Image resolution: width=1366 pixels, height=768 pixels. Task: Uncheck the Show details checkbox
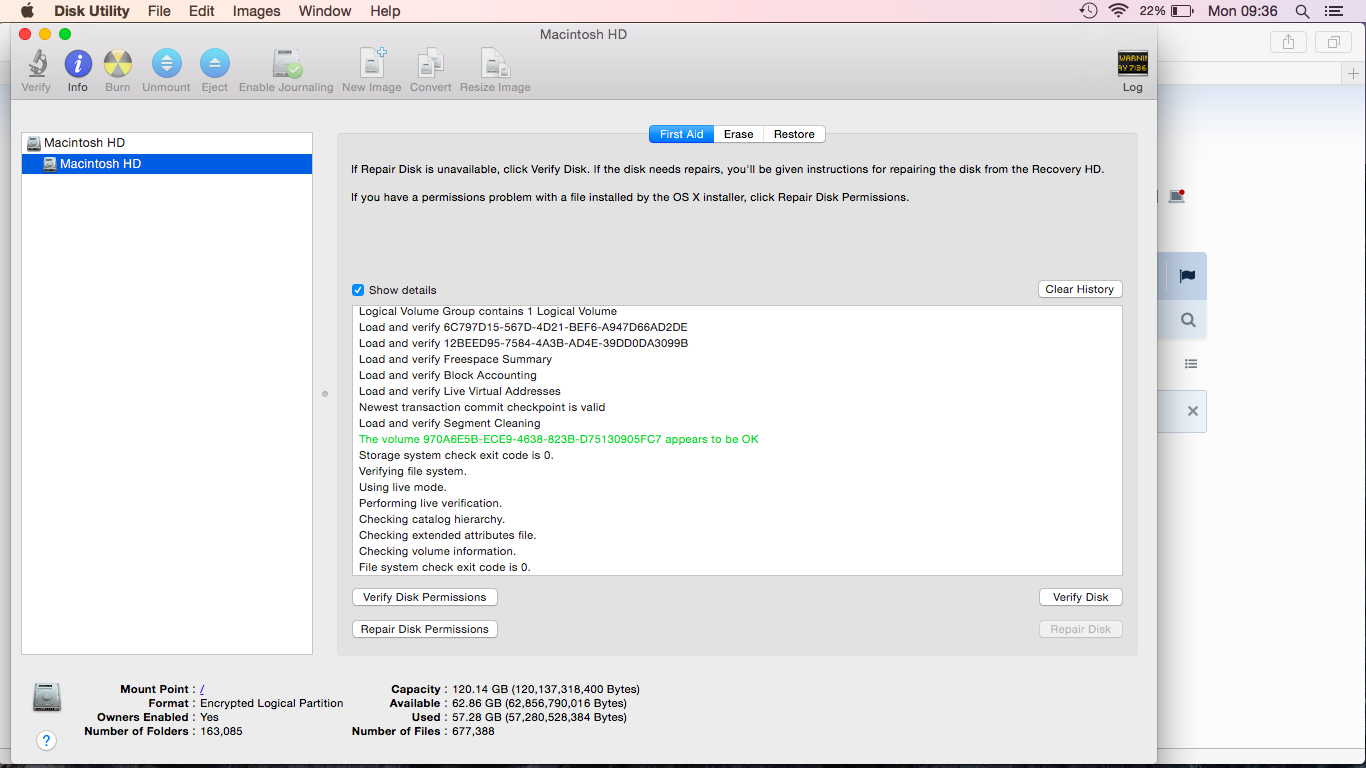[x=358, y=290]
